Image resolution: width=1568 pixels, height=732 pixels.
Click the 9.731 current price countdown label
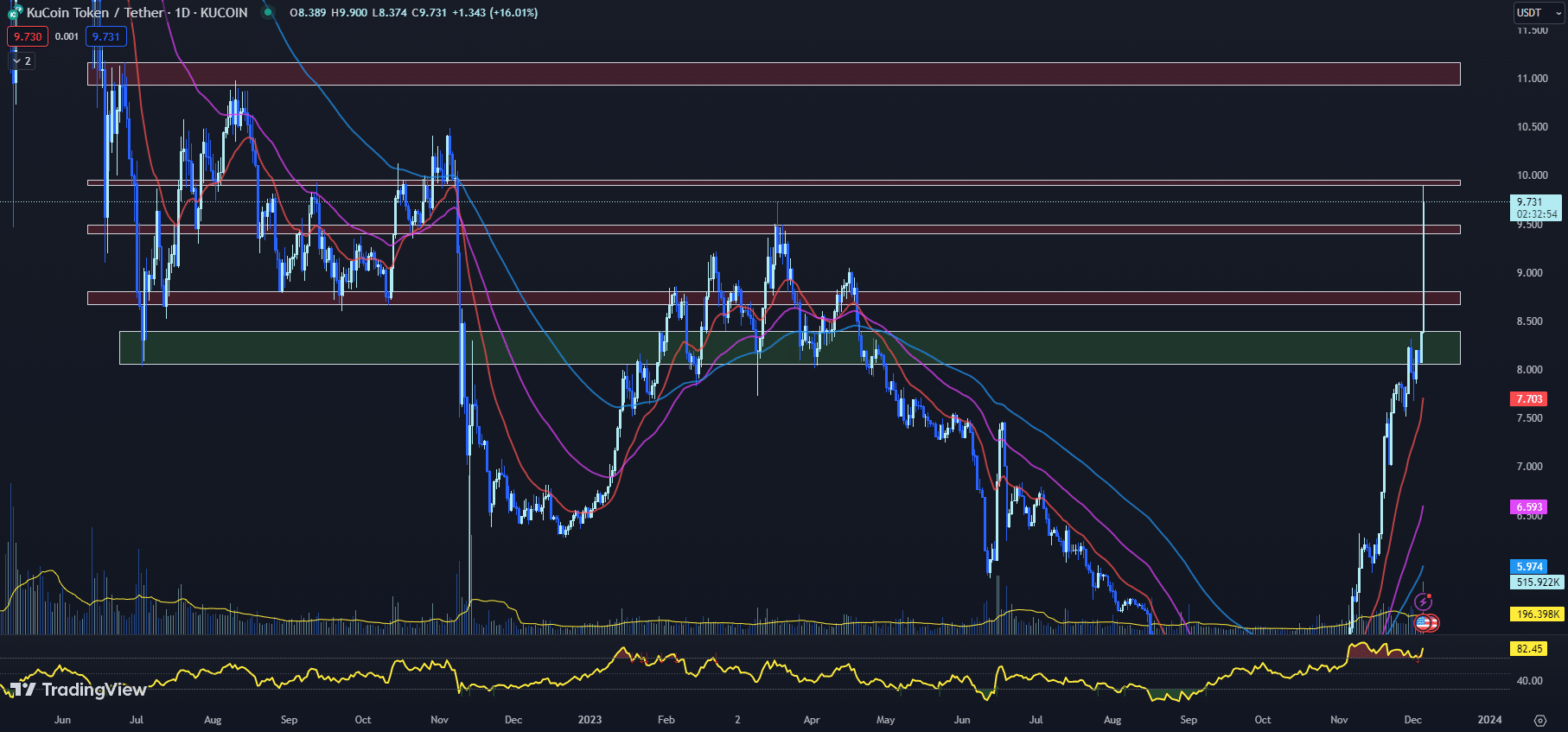pyautogui.click(x=1537, y=207)
